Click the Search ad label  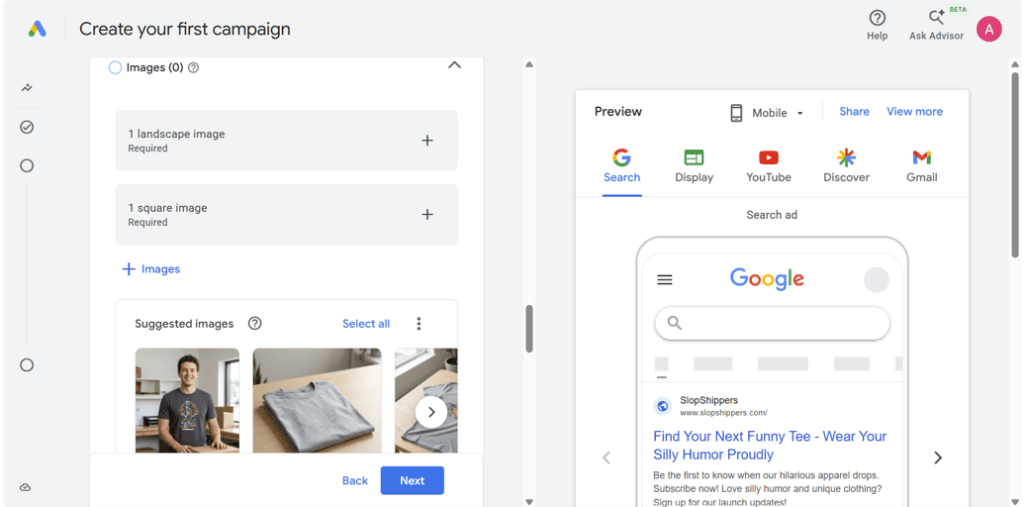click(x=772, y=215)
